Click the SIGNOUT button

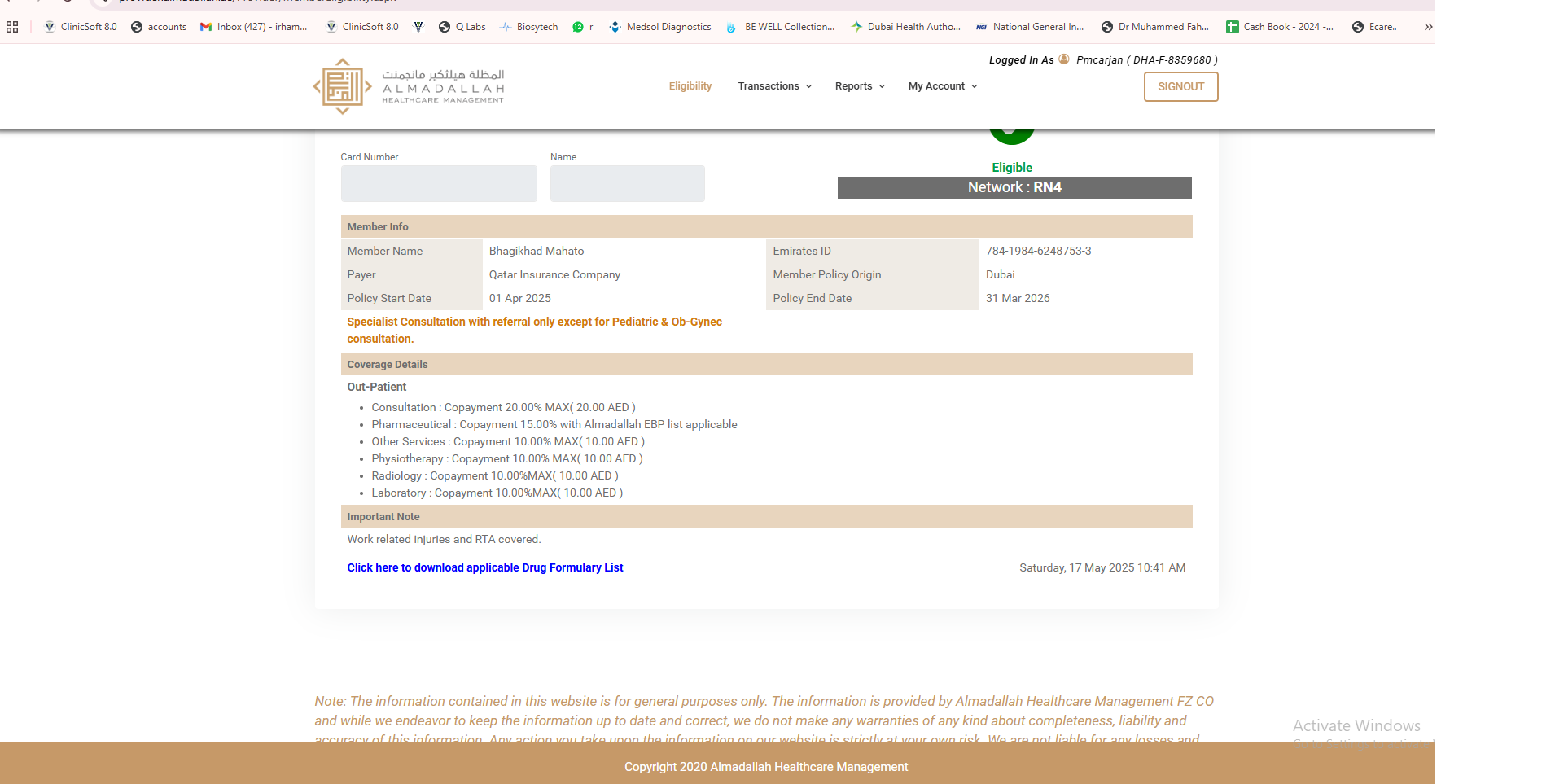[1180, 87]
